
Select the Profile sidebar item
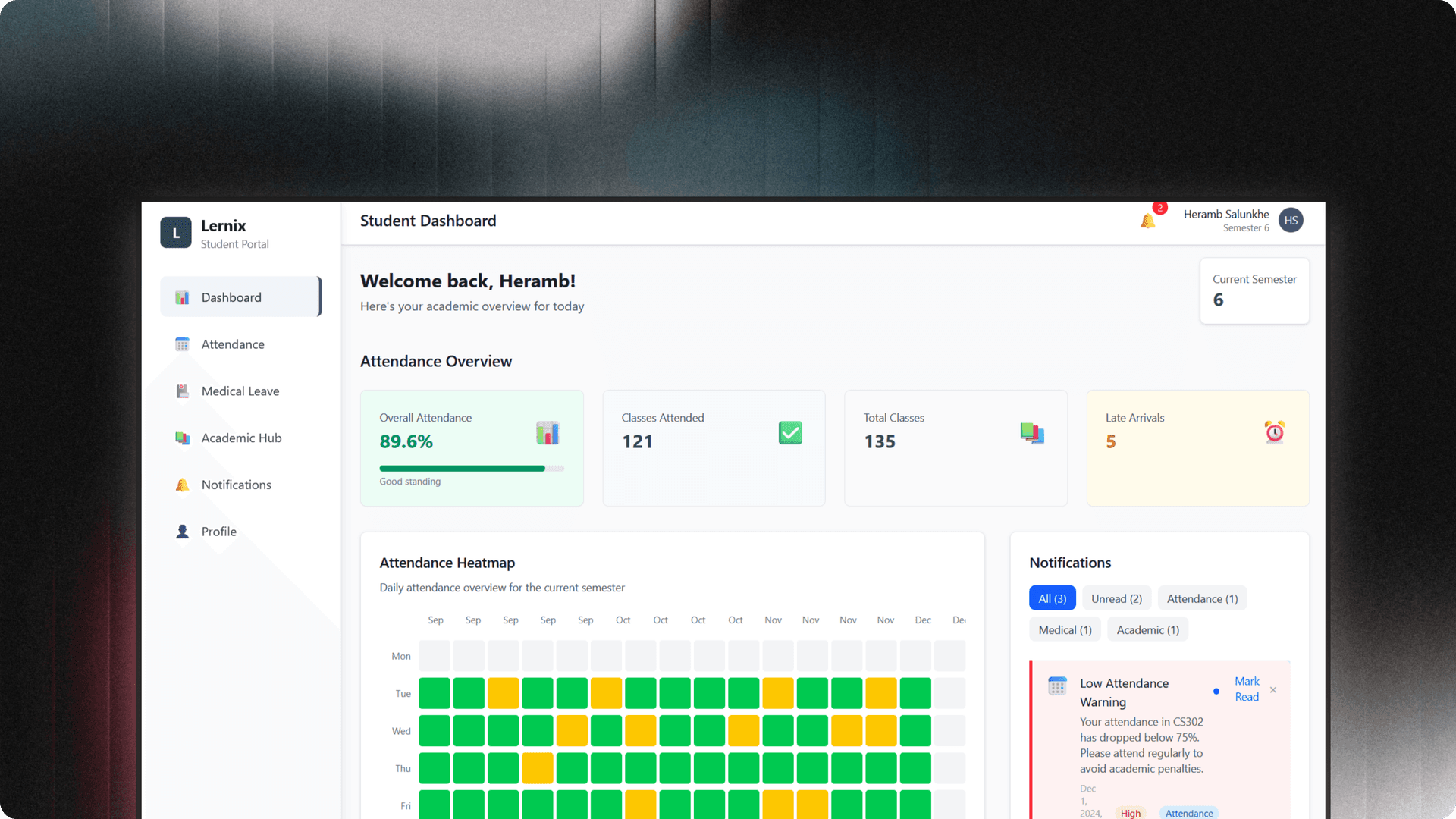(218, 532)
